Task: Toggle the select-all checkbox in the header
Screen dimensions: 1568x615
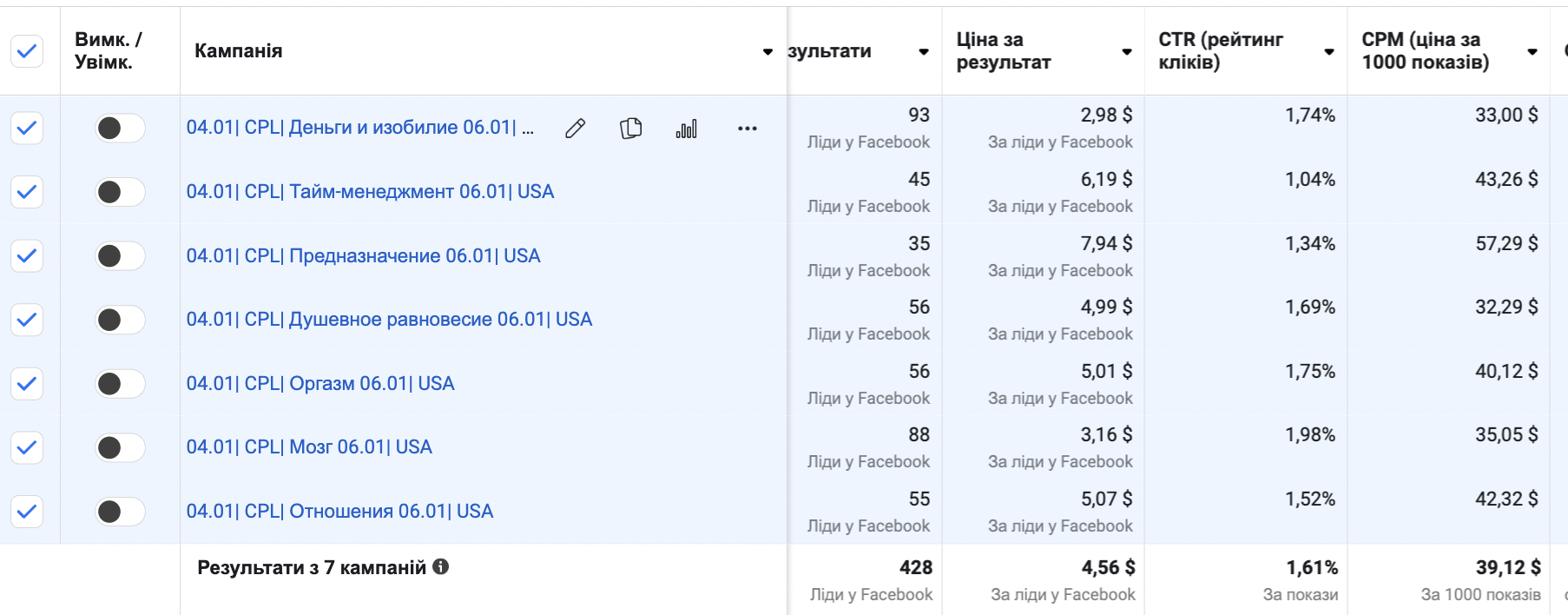Action: (27, 51)
